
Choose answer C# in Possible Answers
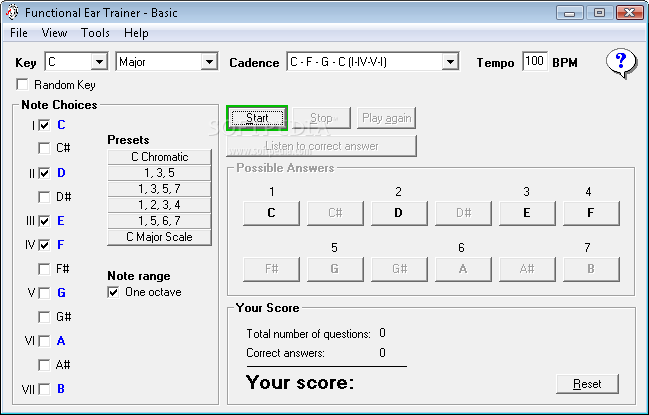tap(335, 213)
